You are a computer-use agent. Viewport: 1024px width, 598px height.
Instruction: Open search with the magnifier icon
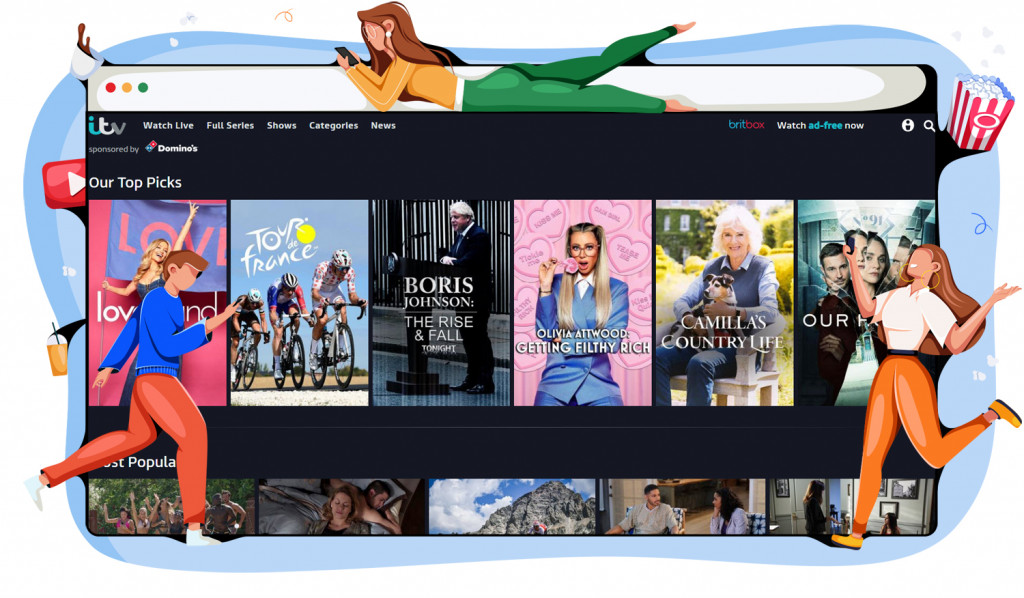tap(929, 125)
